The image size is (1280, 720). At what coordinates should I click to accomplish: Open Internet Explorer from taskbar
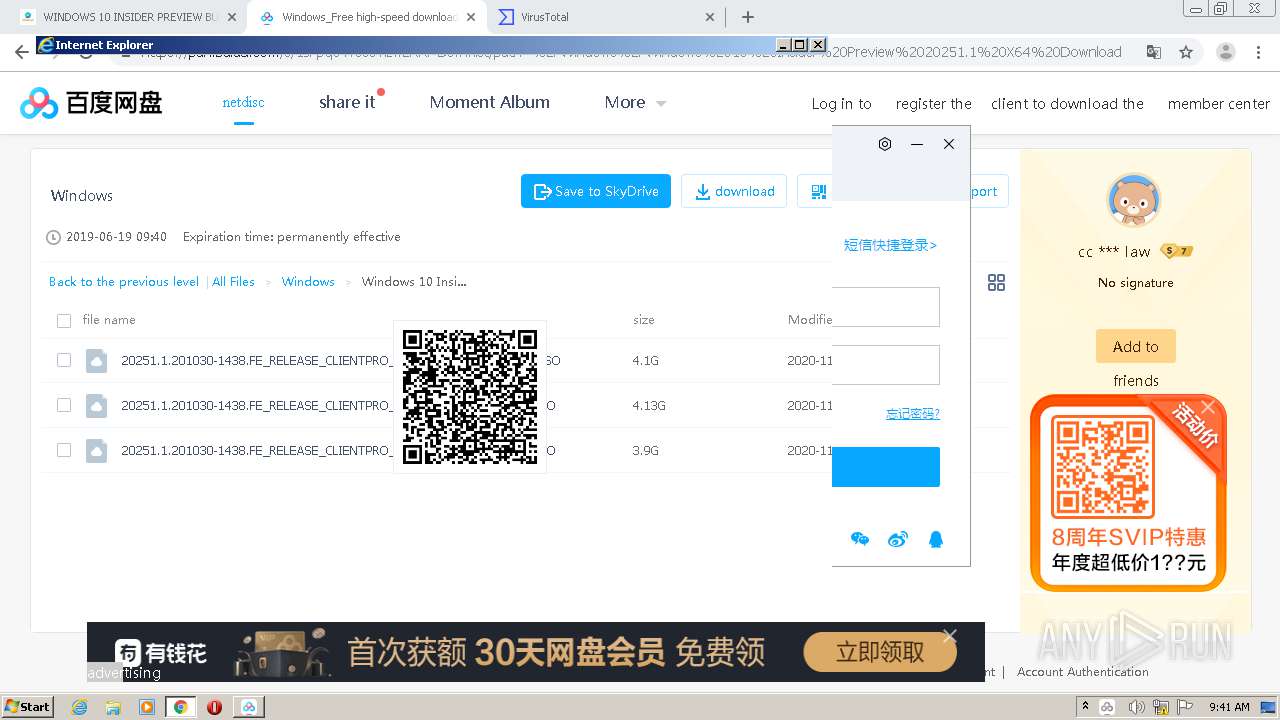80,707
